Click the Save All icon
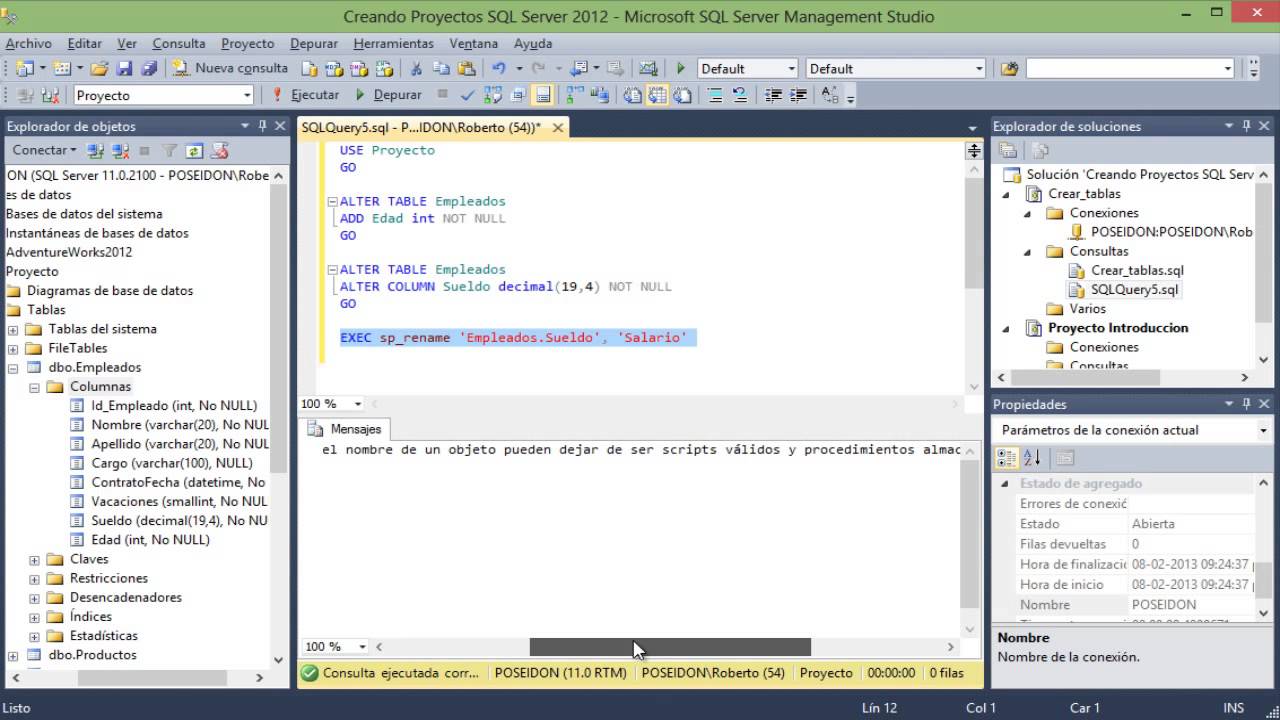 pyautogui.click(x=149, y=68)
